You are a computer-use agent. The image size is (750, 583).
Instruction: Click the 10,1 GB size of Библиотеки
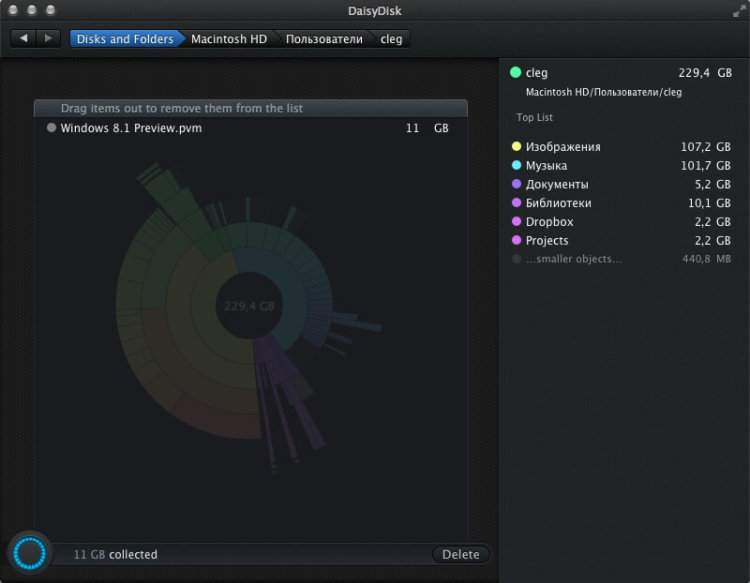pyautogui.click(x=709, y=203)
